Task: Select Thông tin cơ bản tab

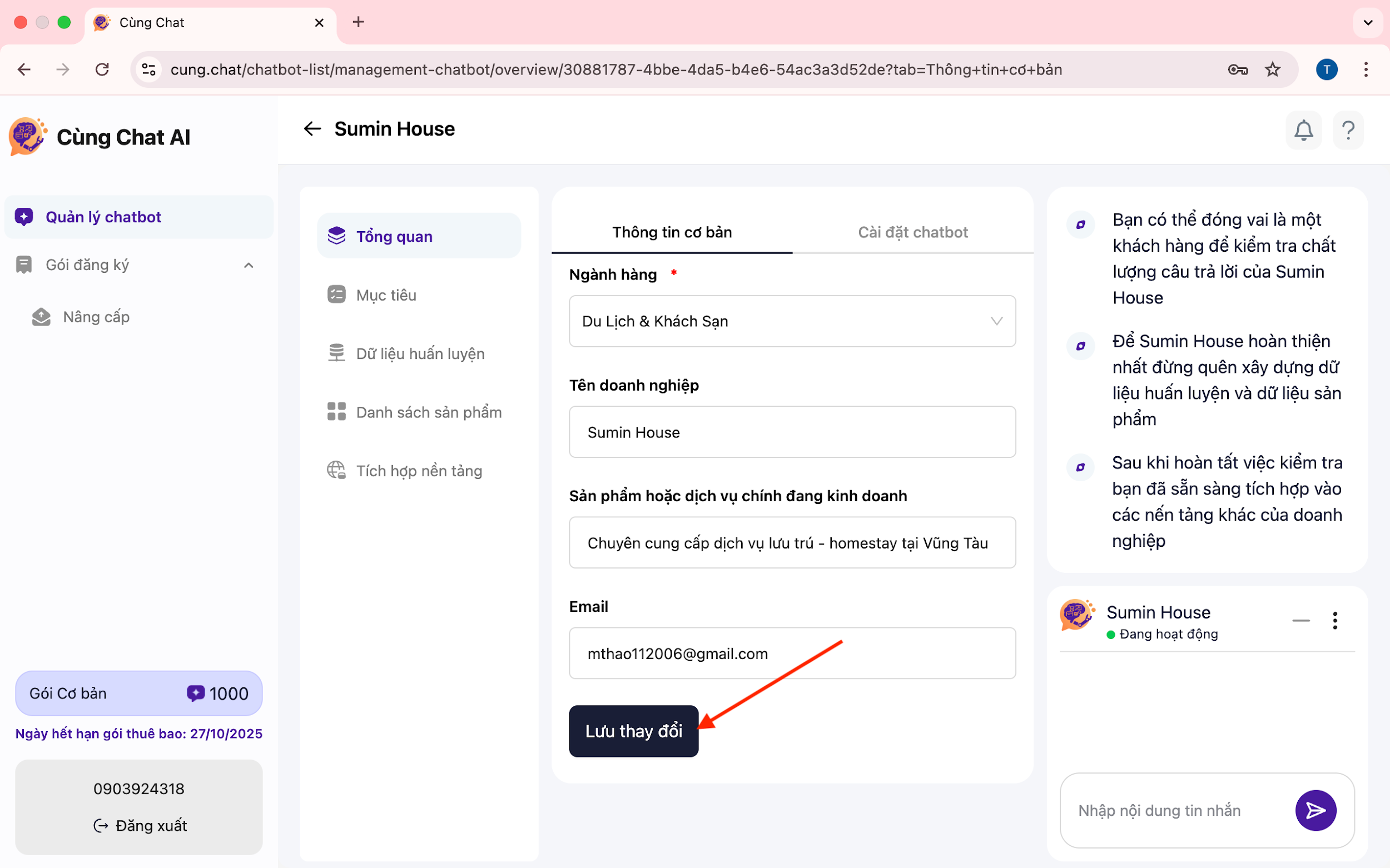Action: click(672, 232)
